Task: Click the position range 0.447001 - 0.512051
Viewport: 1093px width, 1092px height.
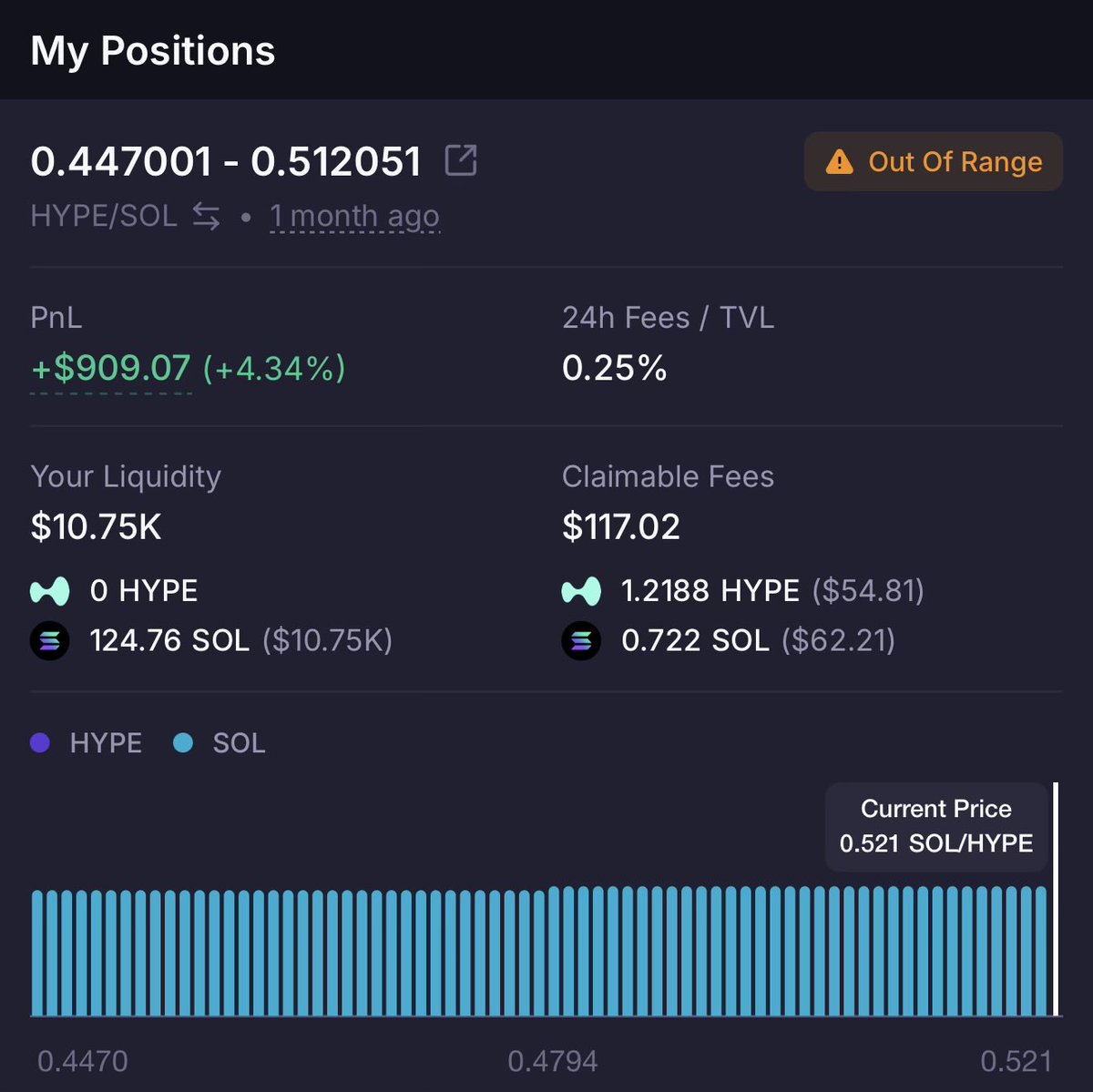Action: click(226, 162)
